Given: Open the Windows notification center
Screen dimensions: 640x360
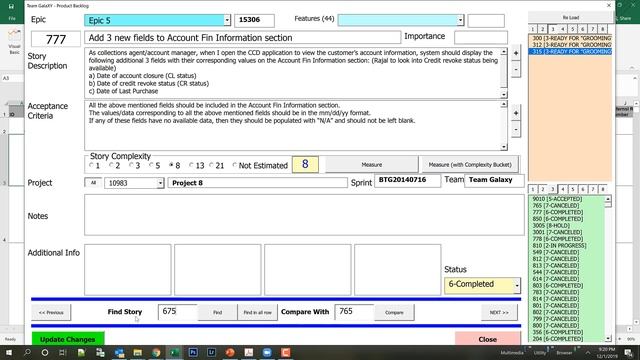Looking at the screenshot, I should tap(629, 353).
